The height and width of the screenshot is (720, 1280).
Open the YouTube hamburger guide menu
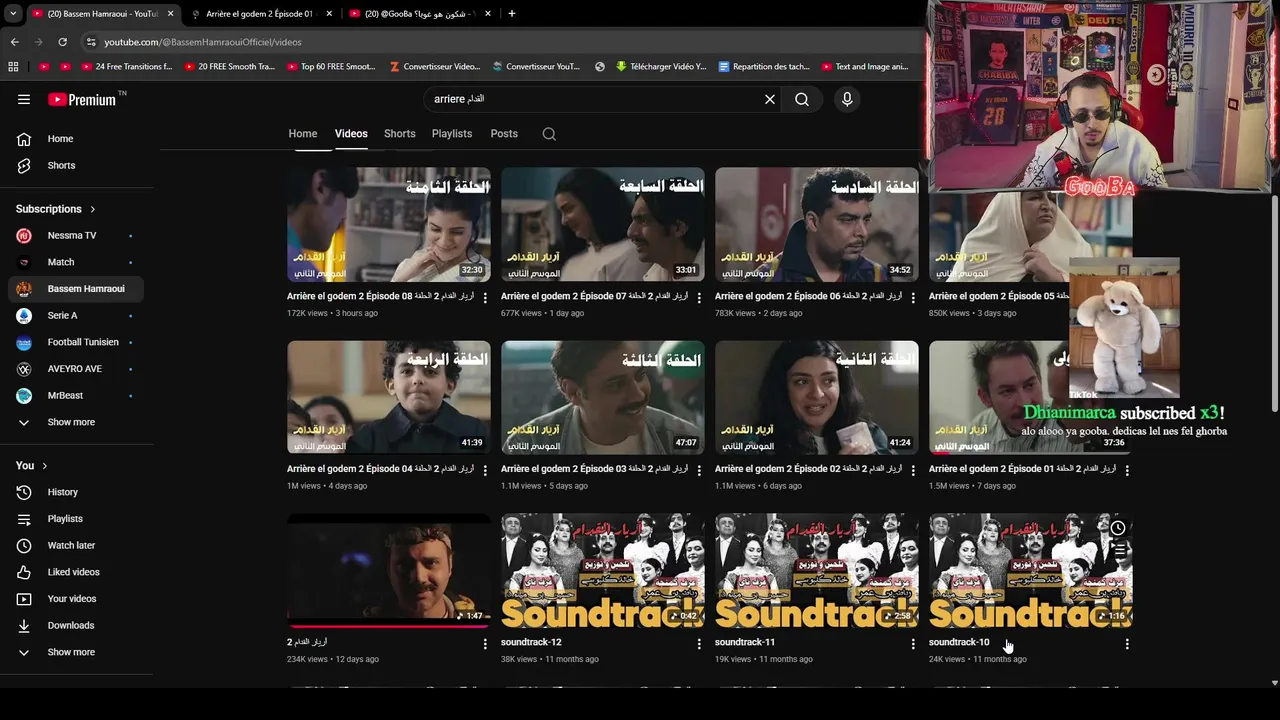[x=24, y=99]
